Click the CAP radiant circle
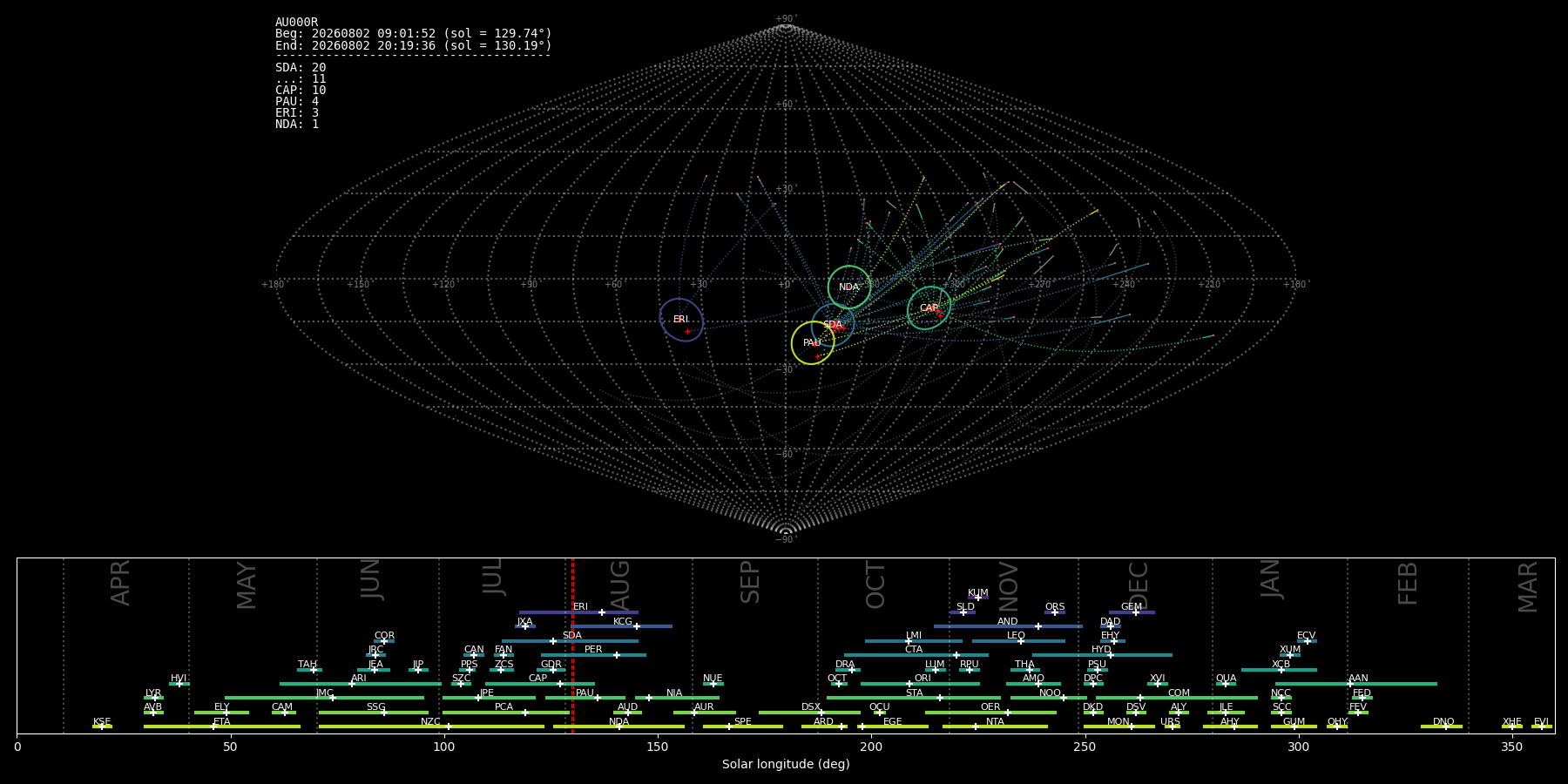This screenshot has height=784, width=1568. 929,308
